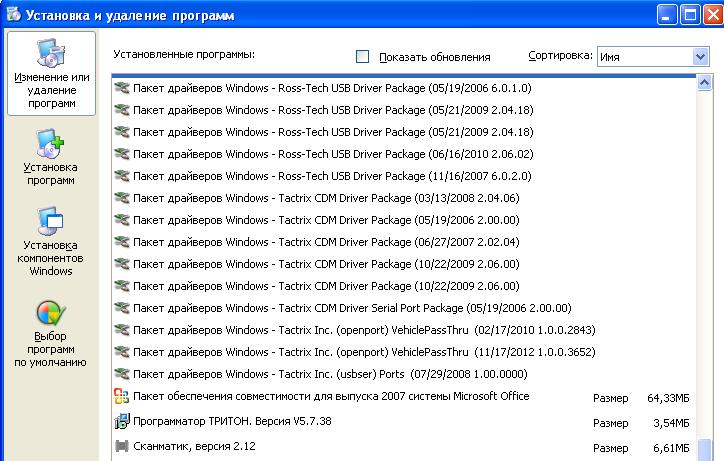Select Tactrix Inc. (usbser) Ports row
Screen dimensions: 724x461
point(404,374)
